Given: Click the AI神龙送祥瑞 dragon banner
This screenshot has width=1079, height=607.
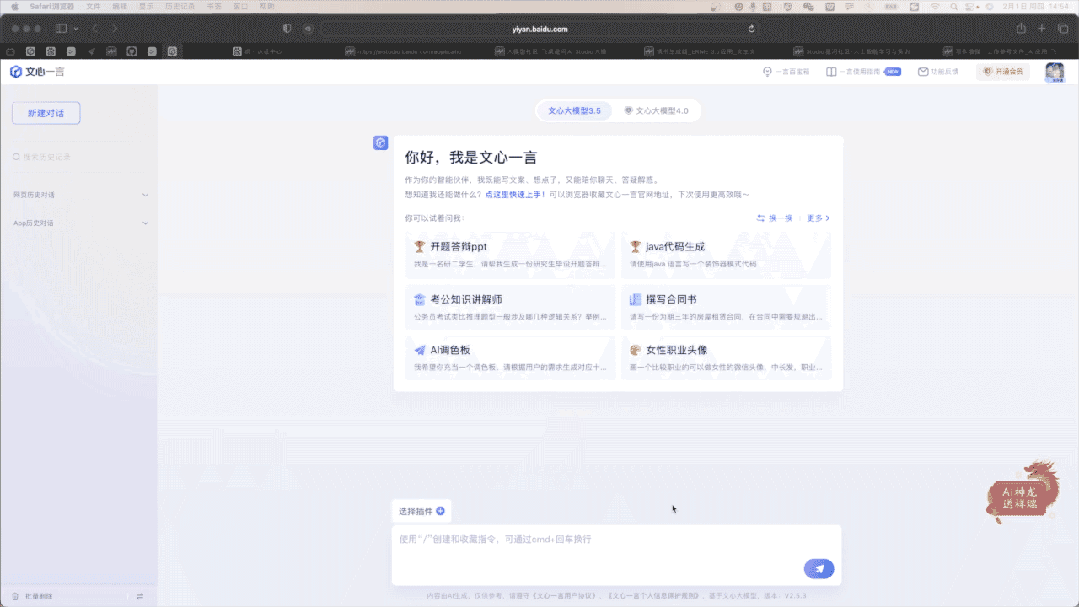Looking at the screenshot, I should tap(1023, 491).
